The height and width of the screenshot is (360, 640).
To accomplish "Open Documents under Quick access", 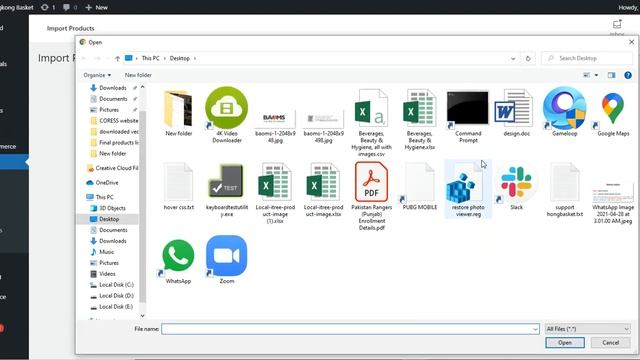I will tap(113, 99).
